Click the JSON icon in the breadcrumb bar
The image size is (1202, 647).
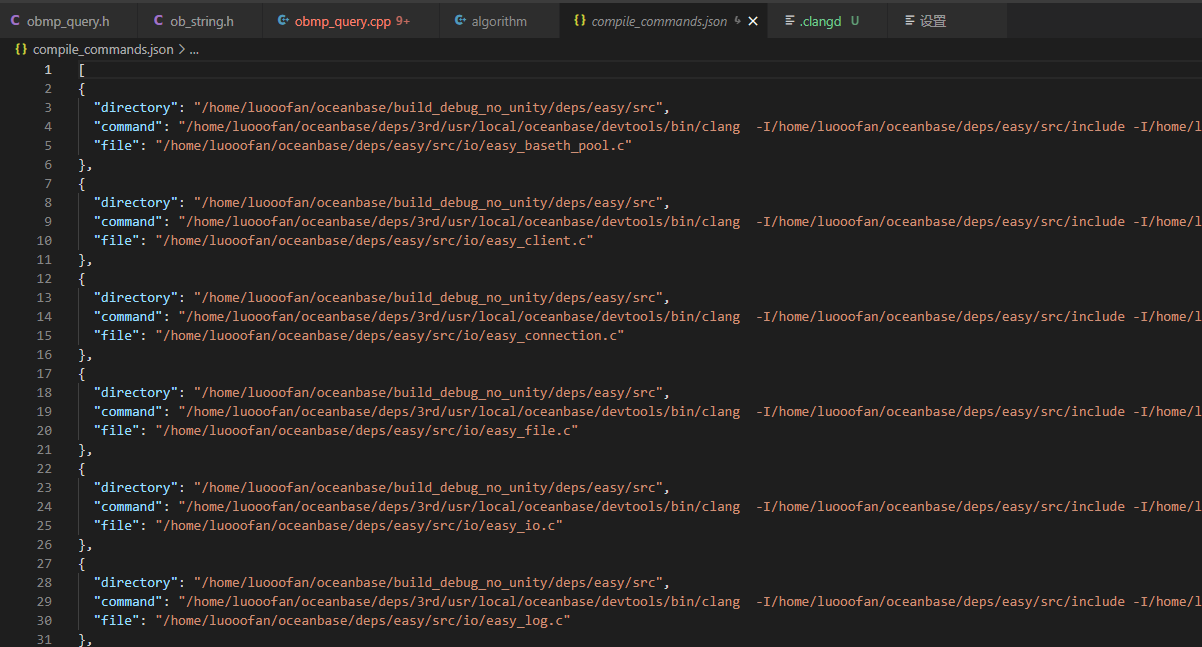click(x=20, y=47)
